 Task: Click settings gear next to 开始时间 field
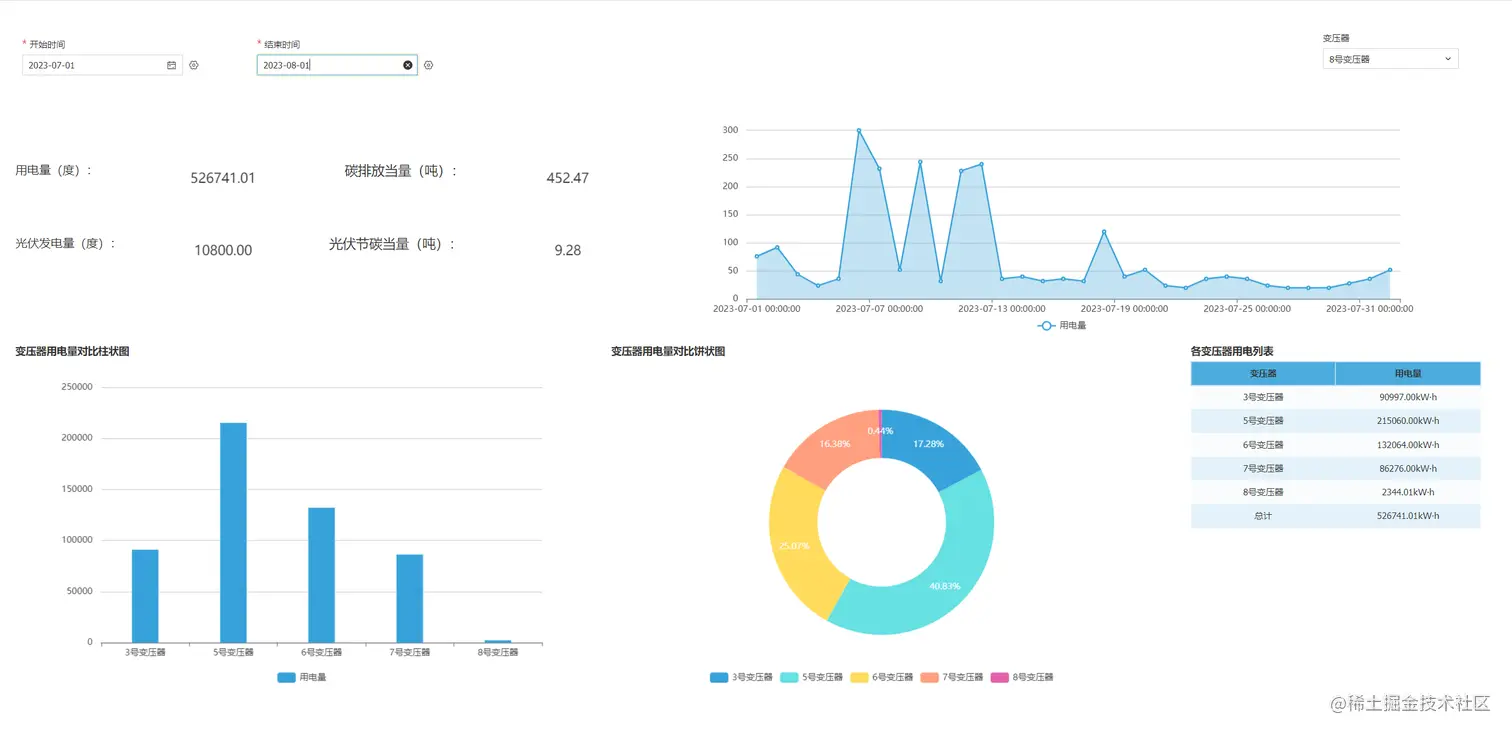194,65
